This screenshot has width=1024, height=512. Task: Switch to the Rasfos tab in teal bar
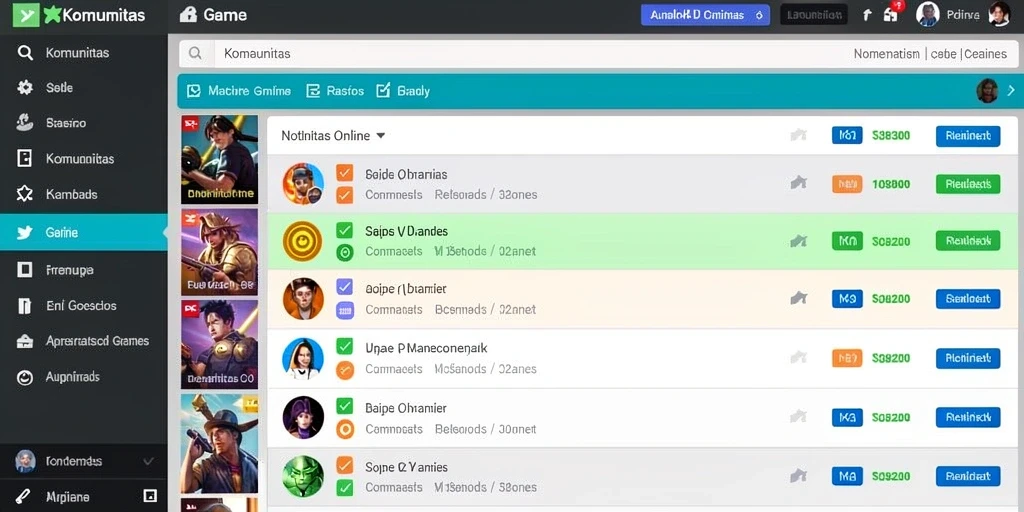click(x=335, y=91)
